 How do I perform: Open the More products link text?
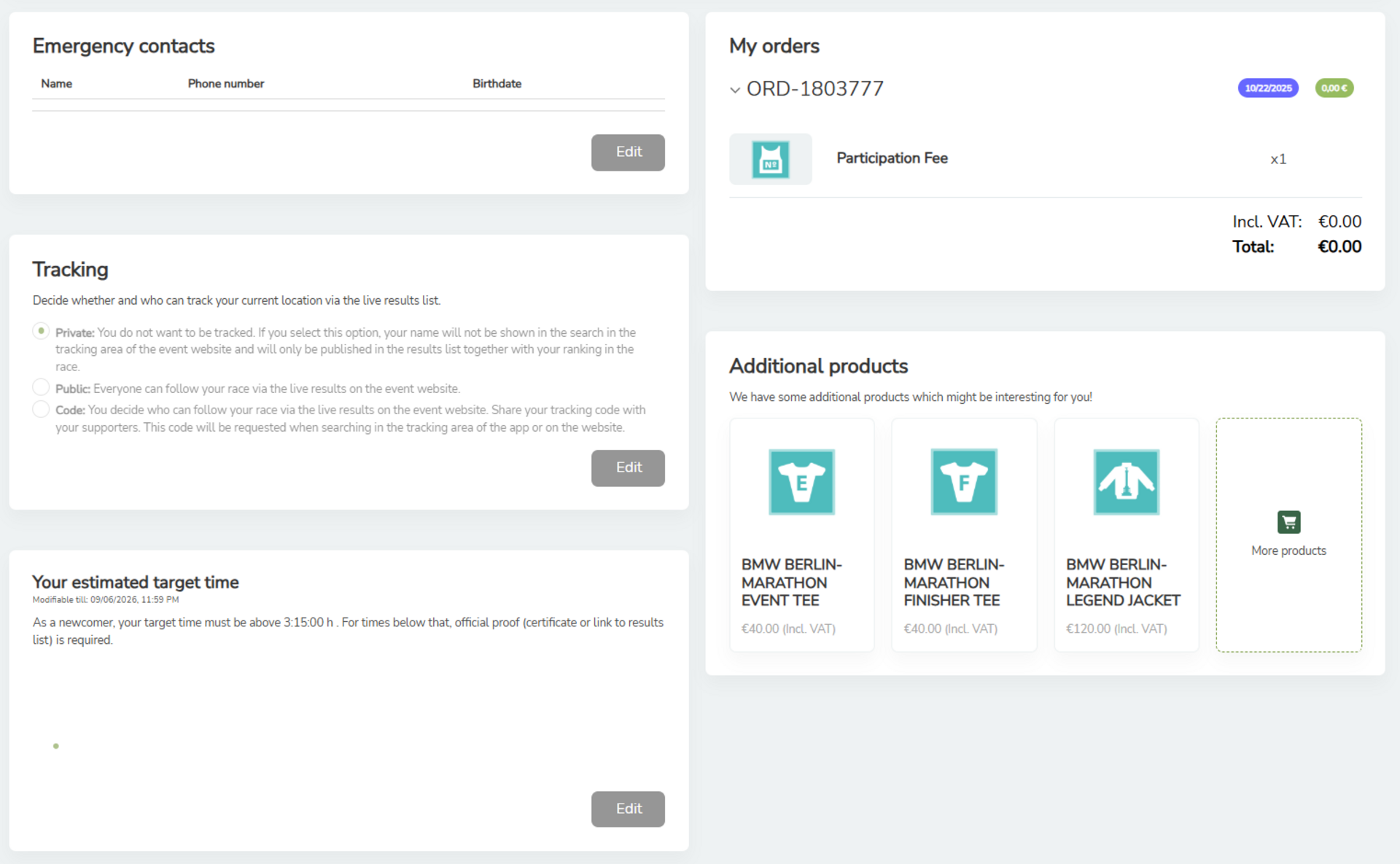pyautogui.click(x=1288, y=551)
